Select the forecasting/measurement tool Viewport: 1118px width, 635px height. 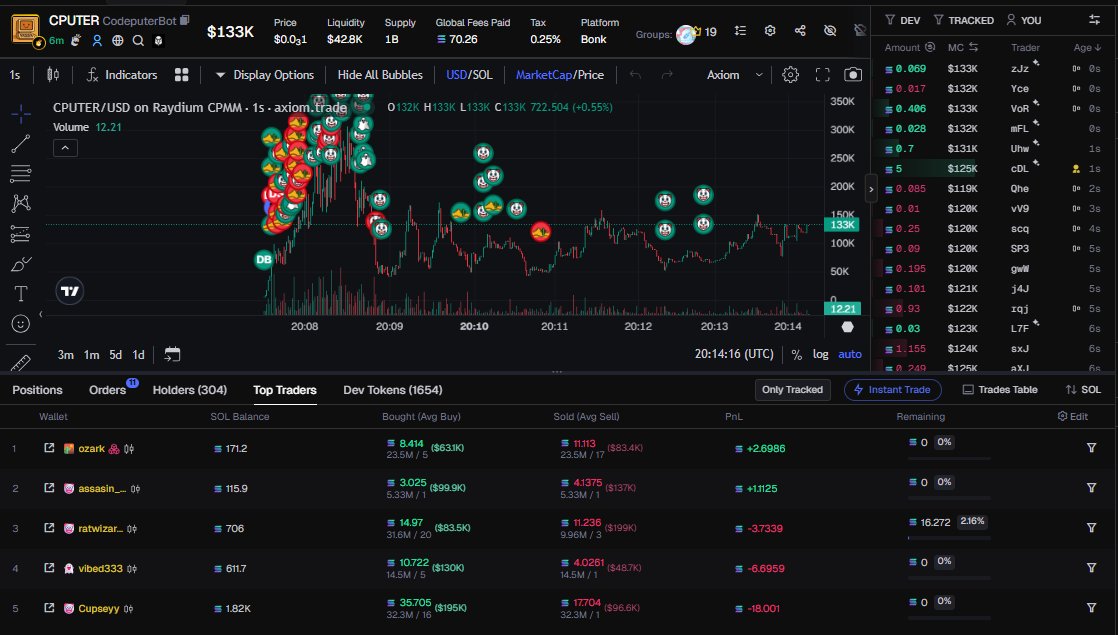coord(21,234)
